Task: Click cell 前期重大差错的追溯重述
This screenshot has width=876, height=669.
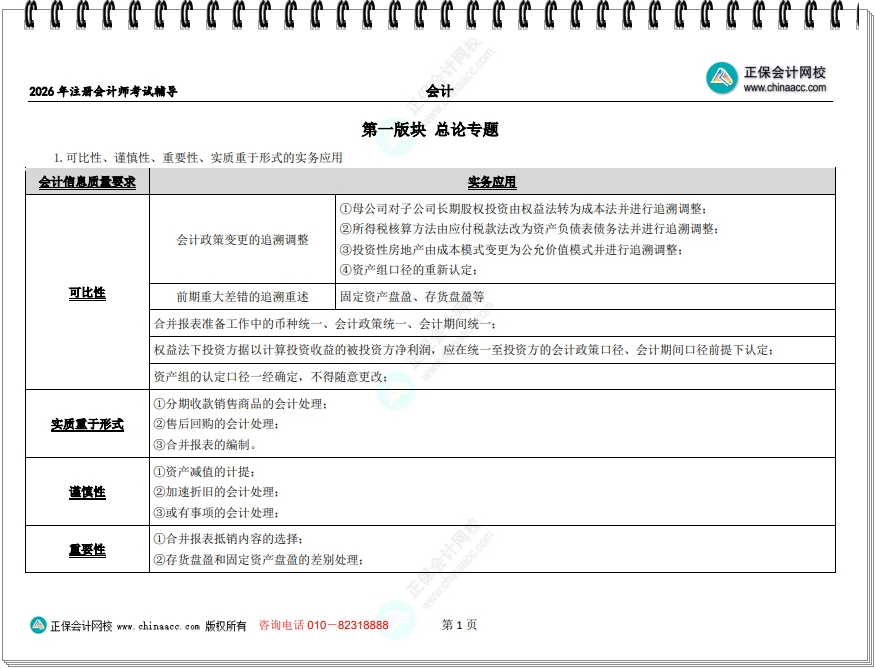Action: coord(242,297)
